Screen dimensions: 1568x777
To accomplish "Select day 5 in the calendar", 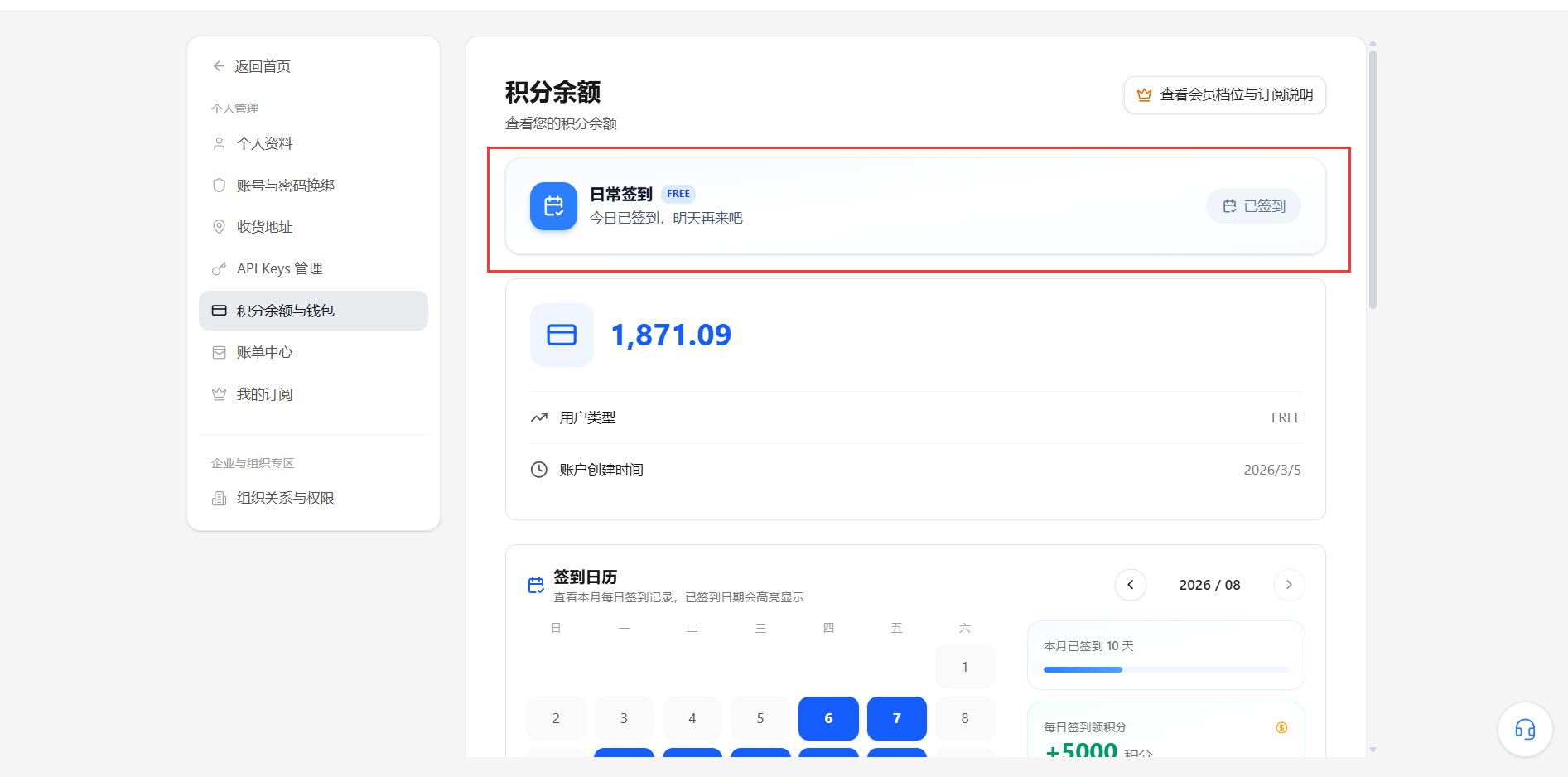I will point(760,718).
